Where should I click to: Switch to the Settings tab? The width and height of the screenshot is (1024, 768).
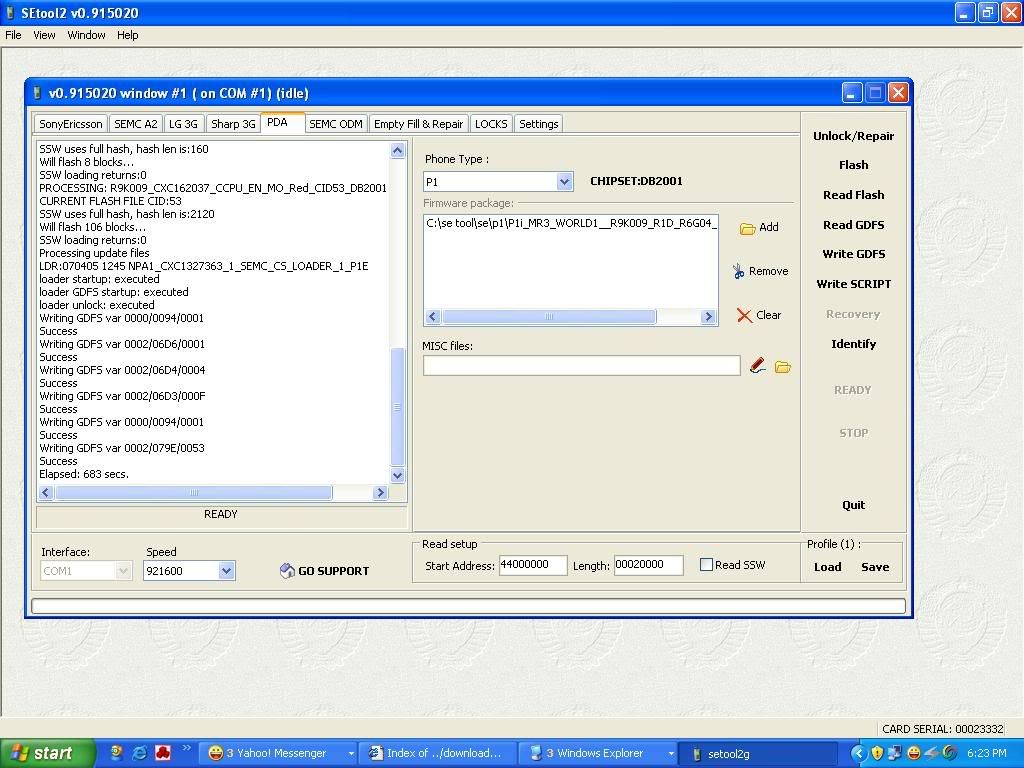[x=539, y=124]
